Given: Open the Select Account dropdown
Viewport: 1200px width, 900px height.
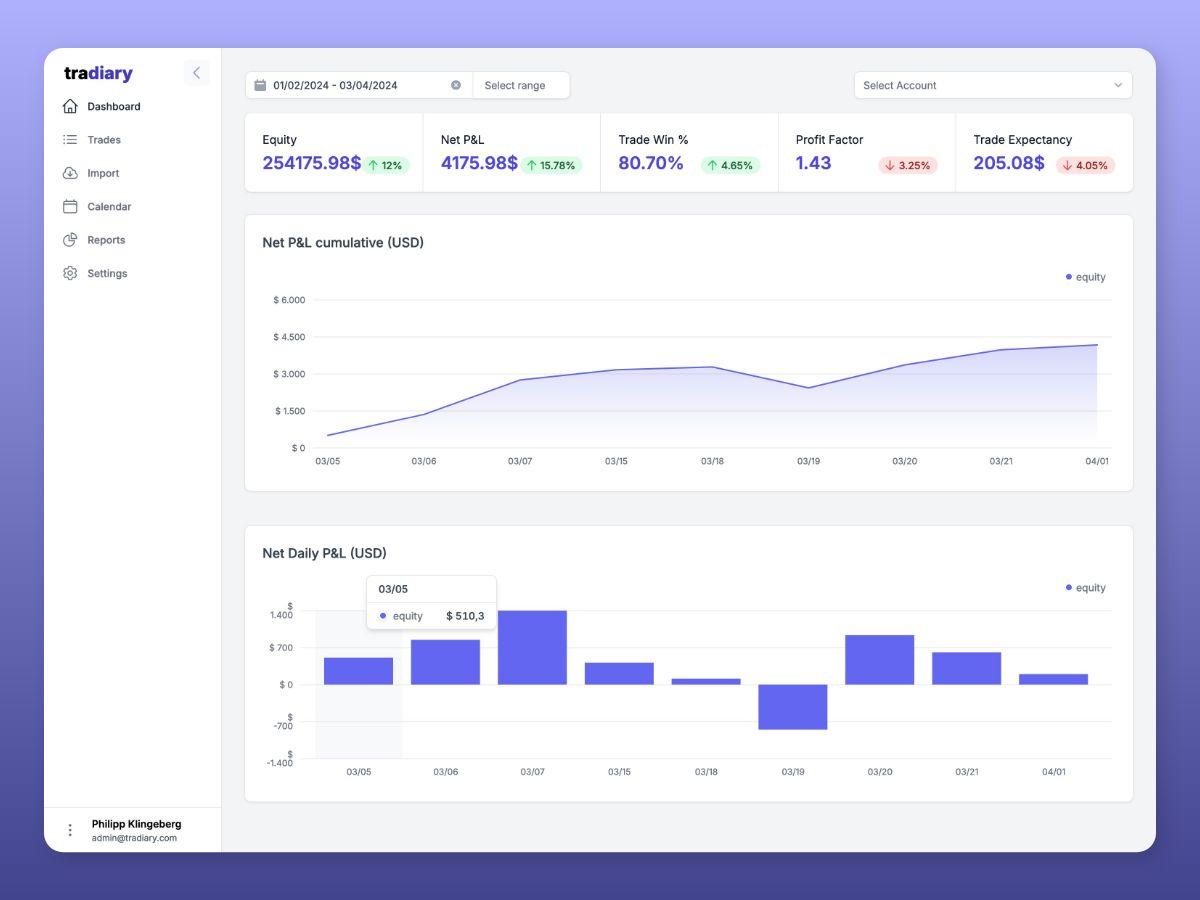Looking at the screenshot, I should tap(993, 85).
